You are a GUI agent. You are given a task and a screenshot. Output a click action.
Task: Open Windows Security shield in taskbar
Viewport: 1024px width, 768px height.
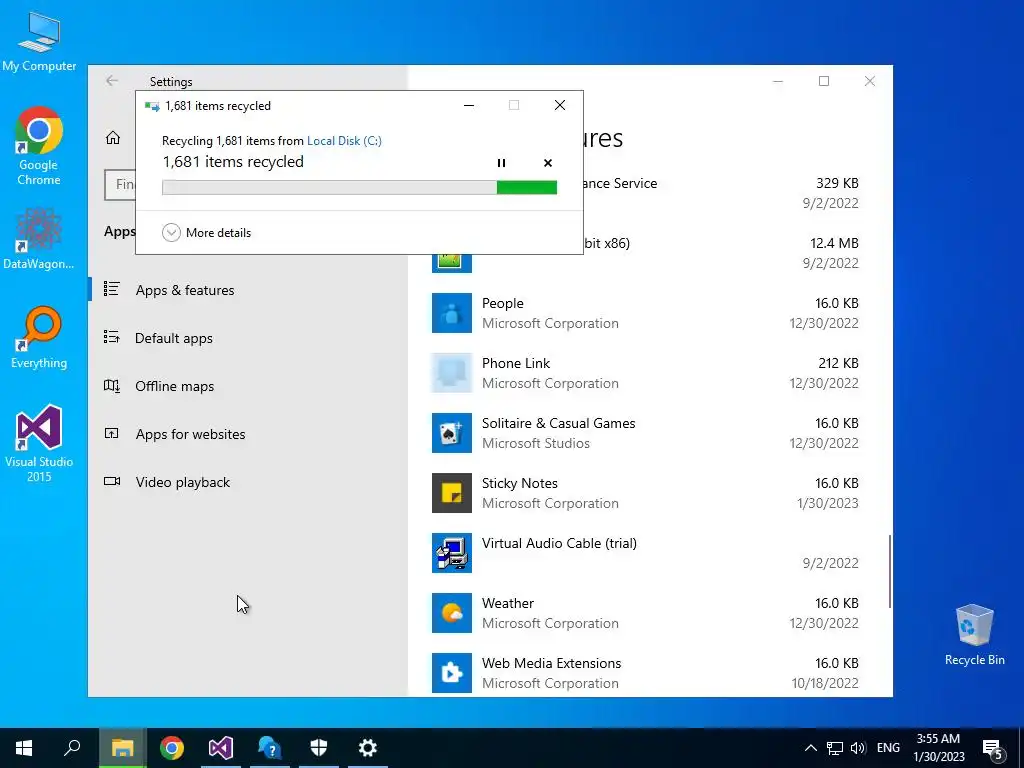pos(319,748)
